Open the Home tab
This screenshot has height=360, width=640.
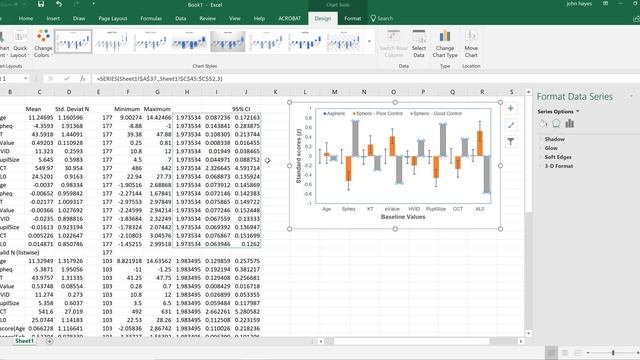pos(26,18)
